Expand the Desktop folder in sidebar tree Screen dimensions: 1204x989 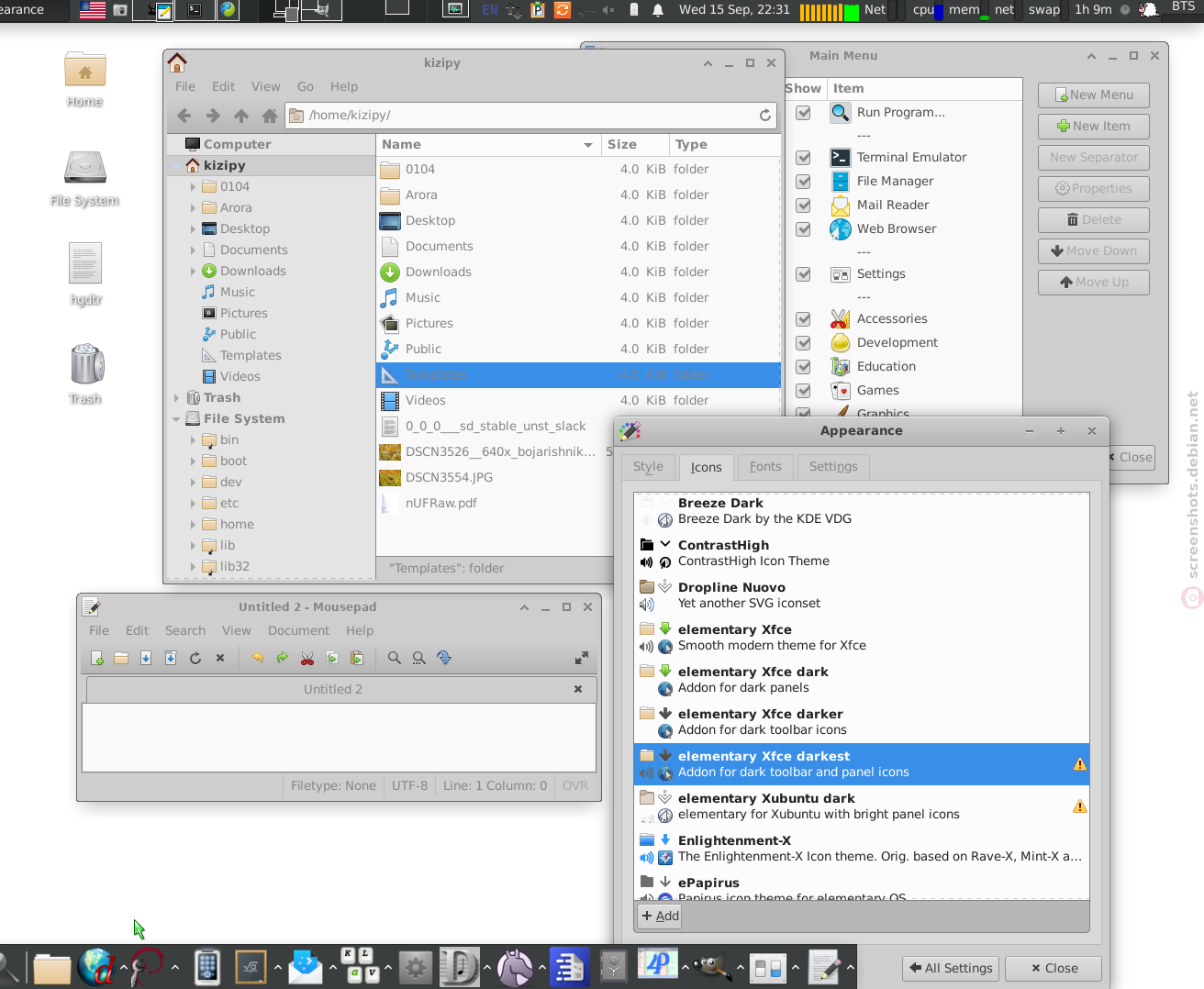(193, 228)
